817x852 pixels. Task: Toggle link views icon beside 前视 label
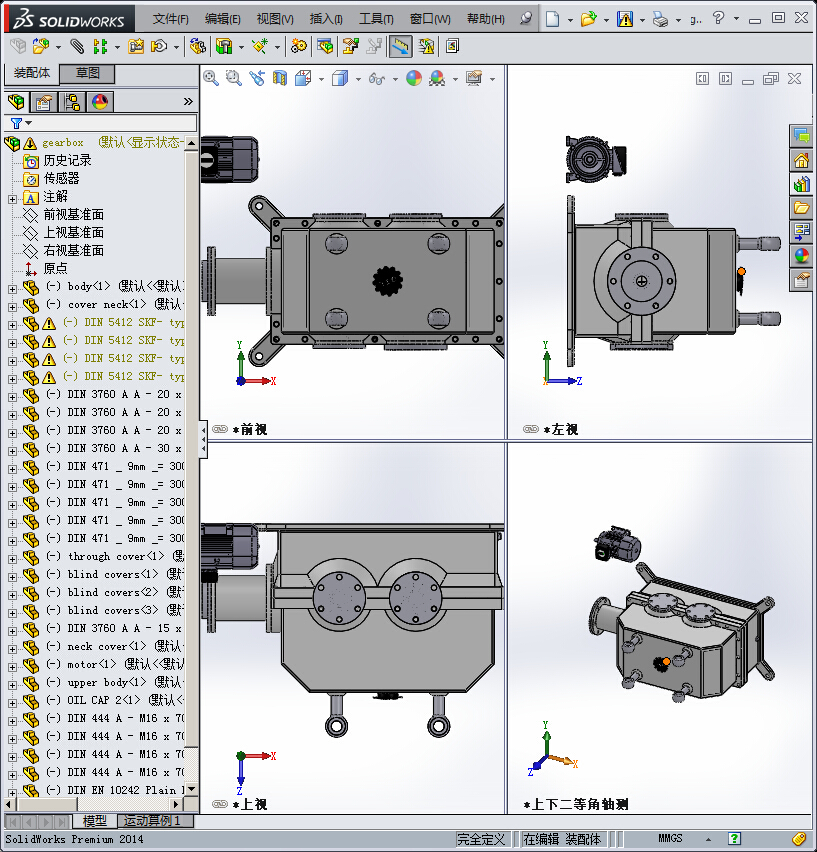click(219, 429)
